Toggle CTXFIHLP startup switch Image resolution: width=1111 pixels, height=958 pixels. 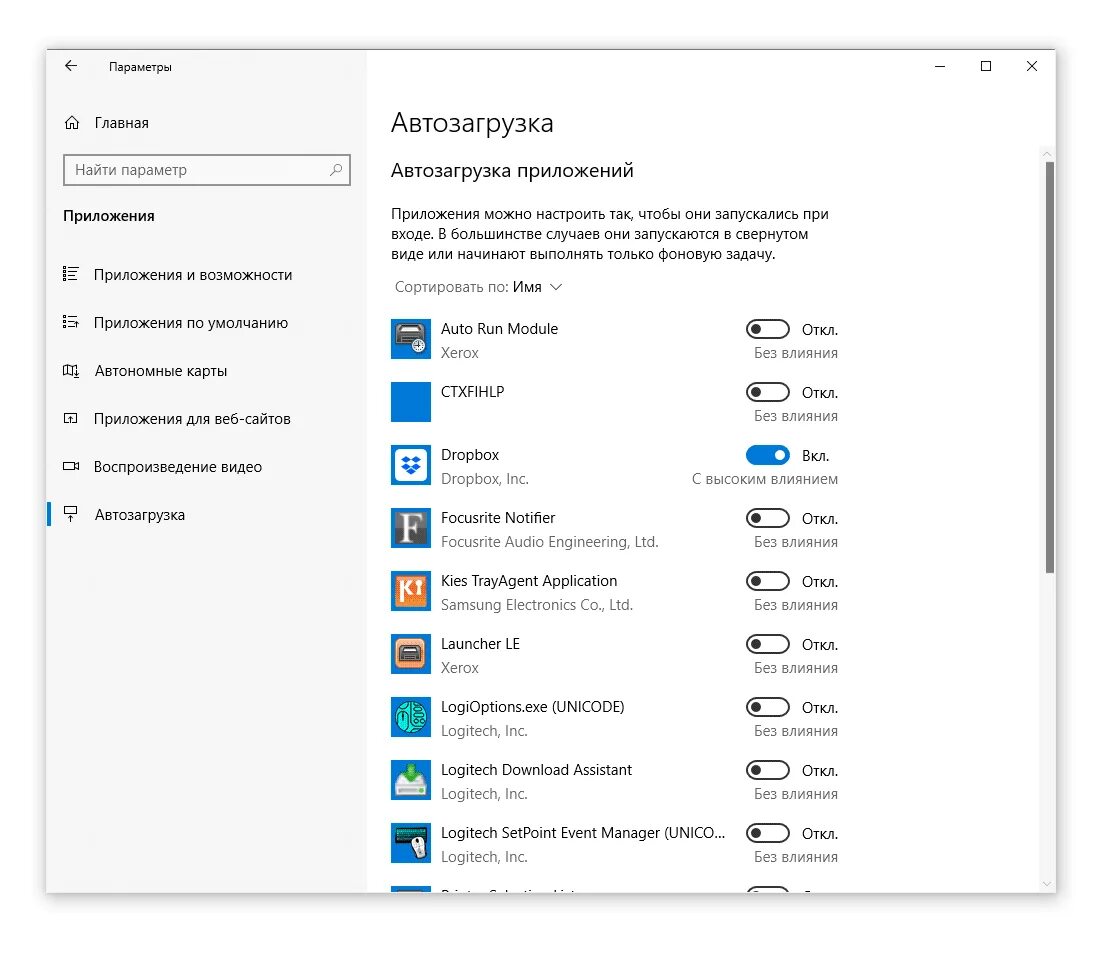pos(767,393)
